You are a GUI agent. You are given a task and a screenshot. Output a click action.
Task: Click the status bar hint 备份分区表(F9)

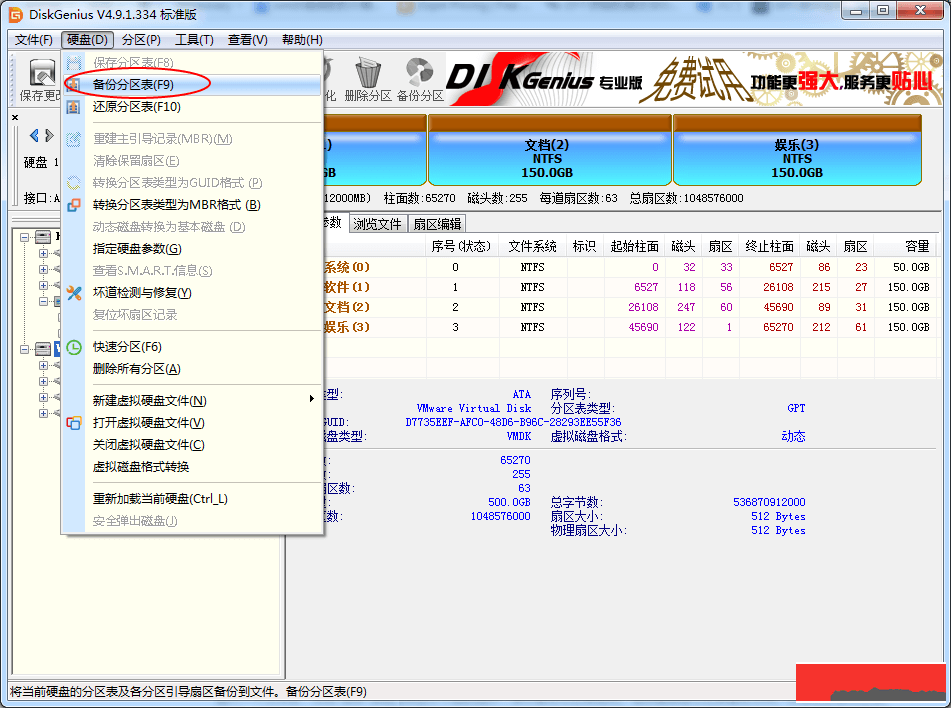[x=326, y=692]
